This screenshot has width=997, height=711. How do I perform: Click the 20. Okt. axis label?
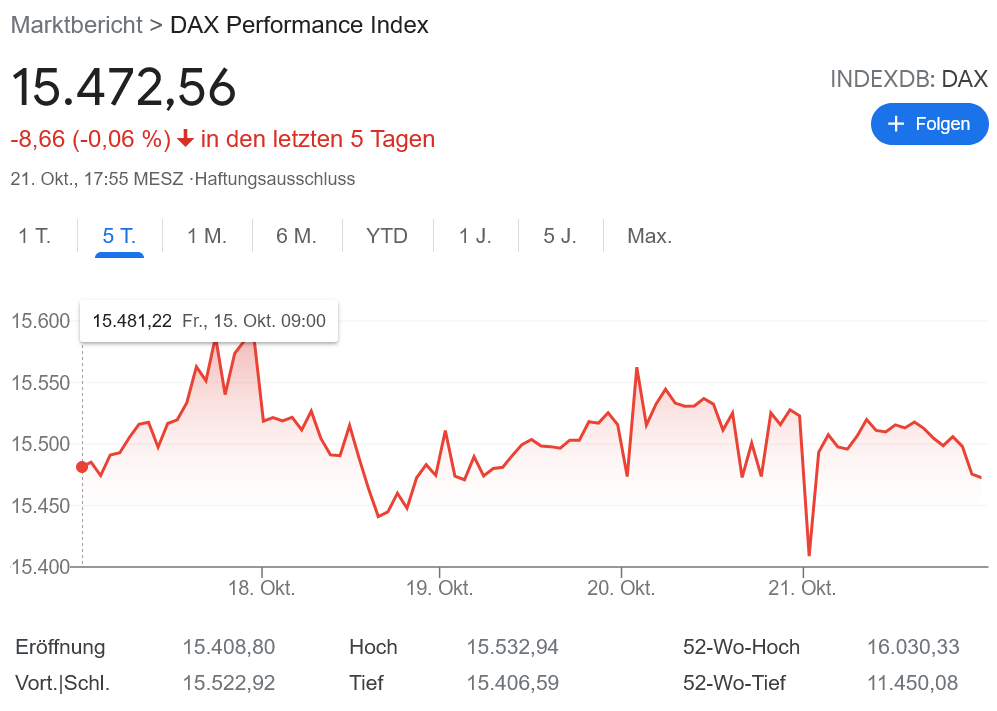point(621,588)
